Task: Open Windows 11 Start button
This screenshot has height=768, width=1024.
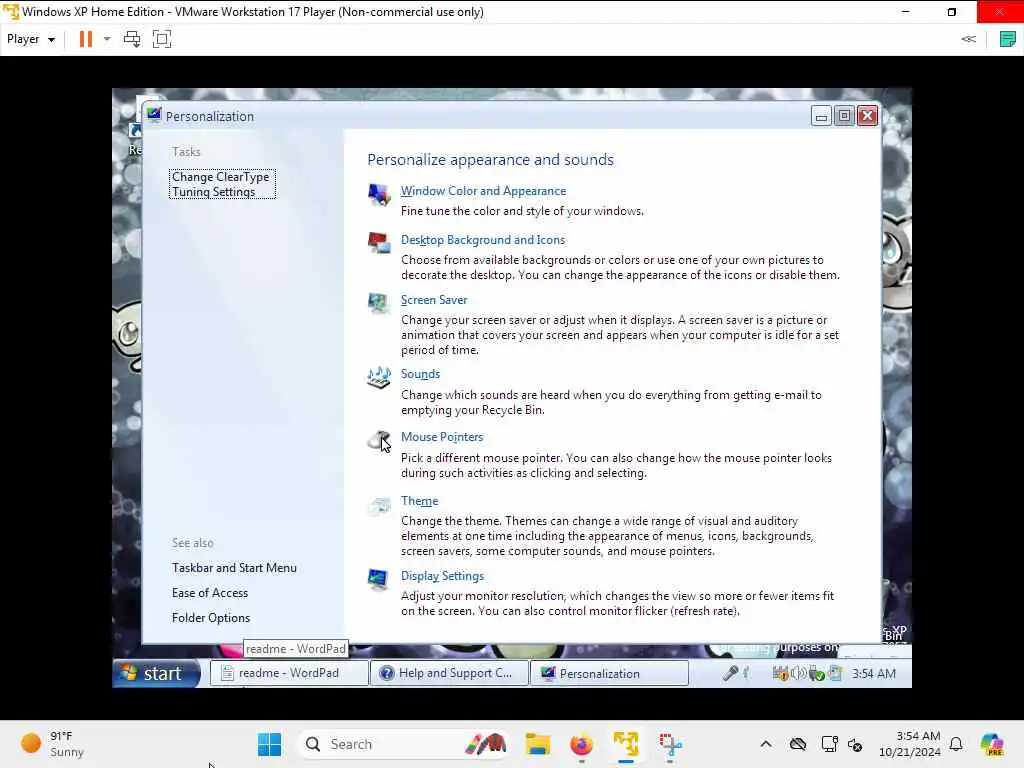Action: tap(269, 744)
